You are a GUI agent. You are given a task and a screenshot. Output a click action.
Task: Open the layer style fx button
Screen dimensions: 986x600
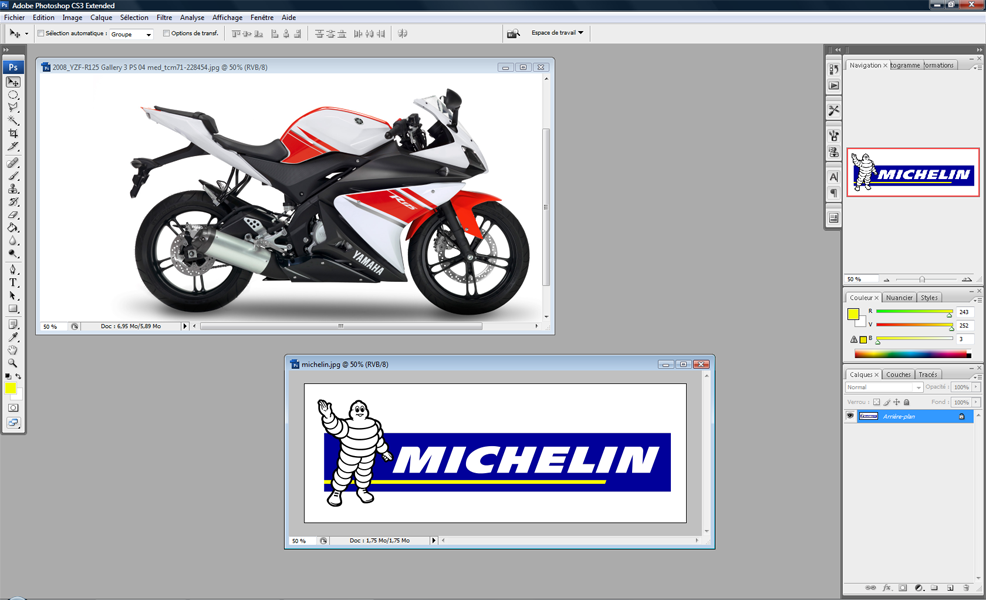point(887,588)
